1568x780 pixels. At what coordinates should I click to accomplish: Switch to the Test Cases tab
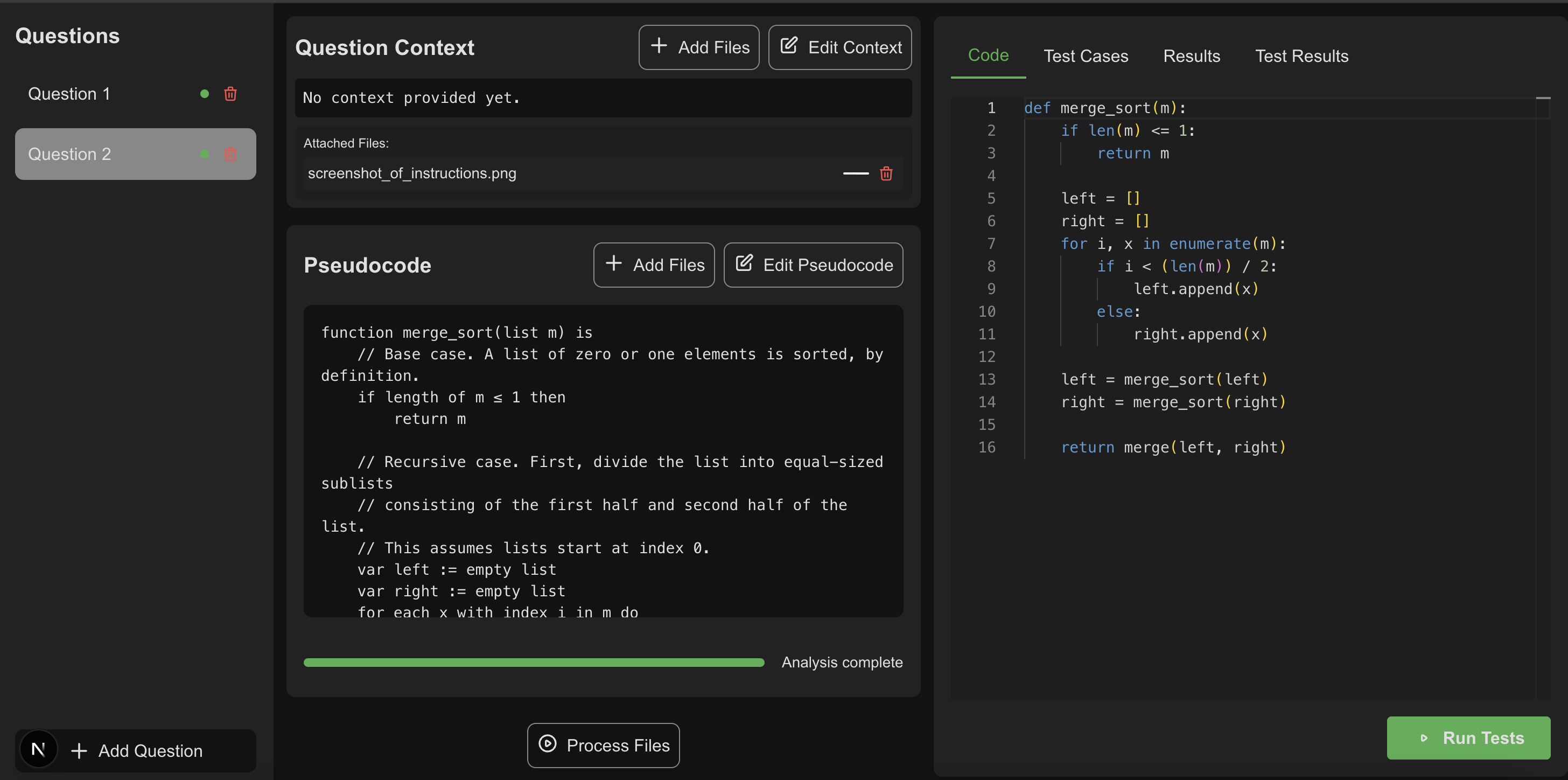[1086, 56]
